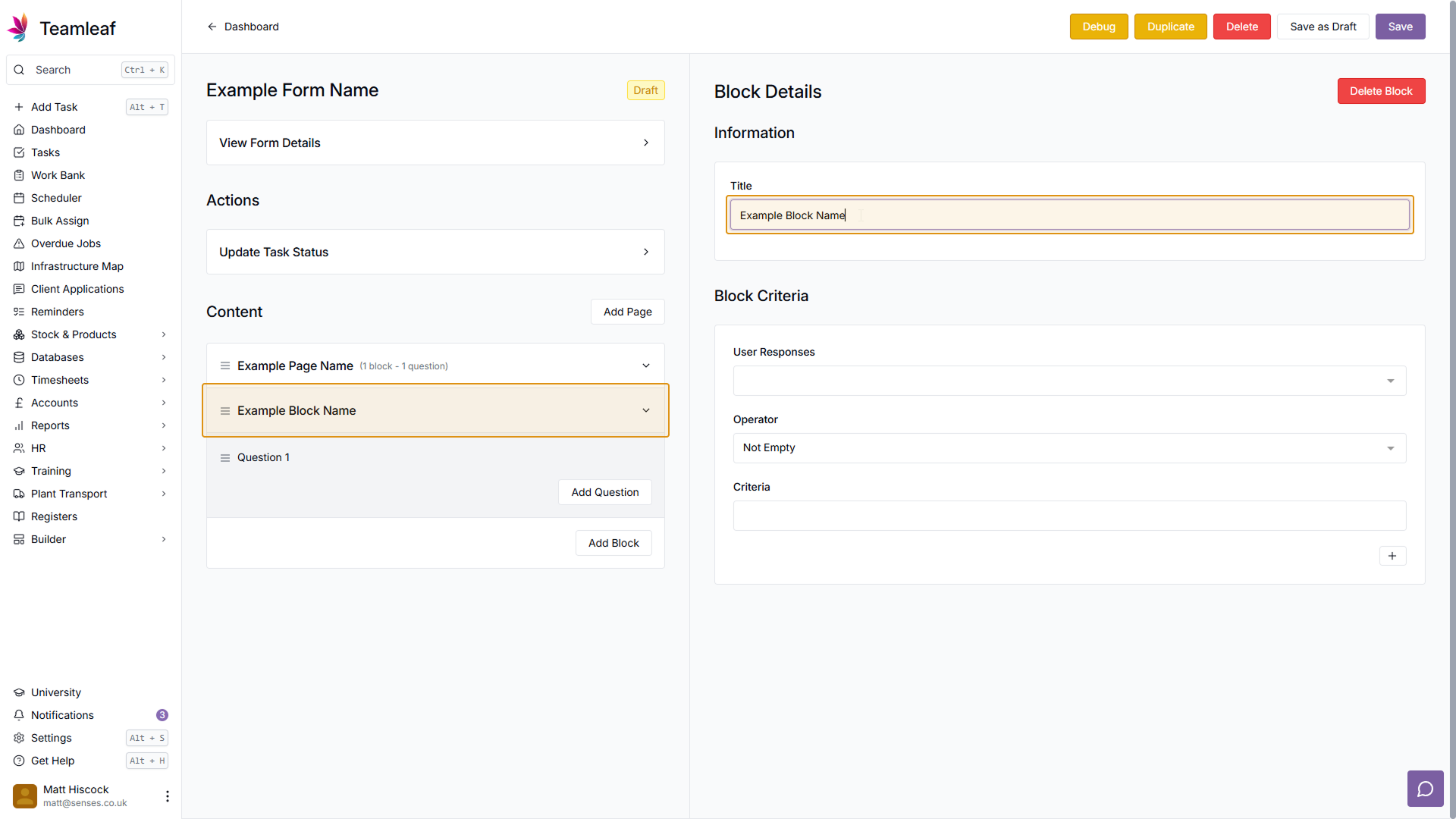Click into the Criteria input field

pyautogui.click(x=1069, y=516)
